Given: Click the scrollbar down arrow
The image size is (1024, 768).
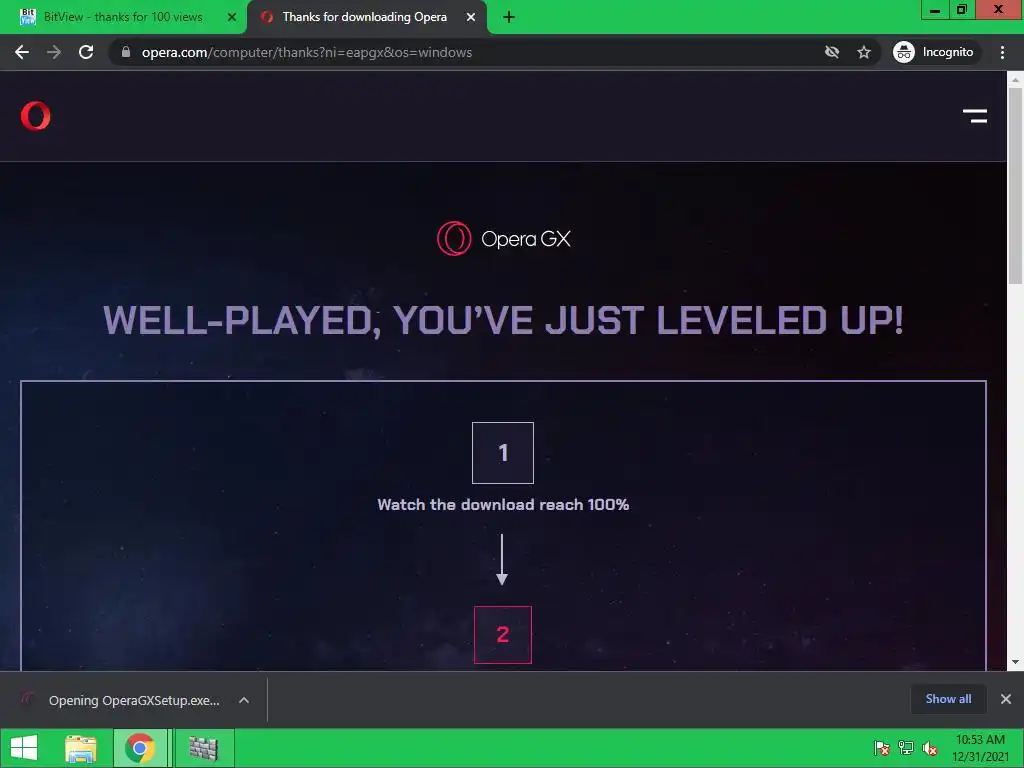Looking at the screenshot, I should 1015,662.
